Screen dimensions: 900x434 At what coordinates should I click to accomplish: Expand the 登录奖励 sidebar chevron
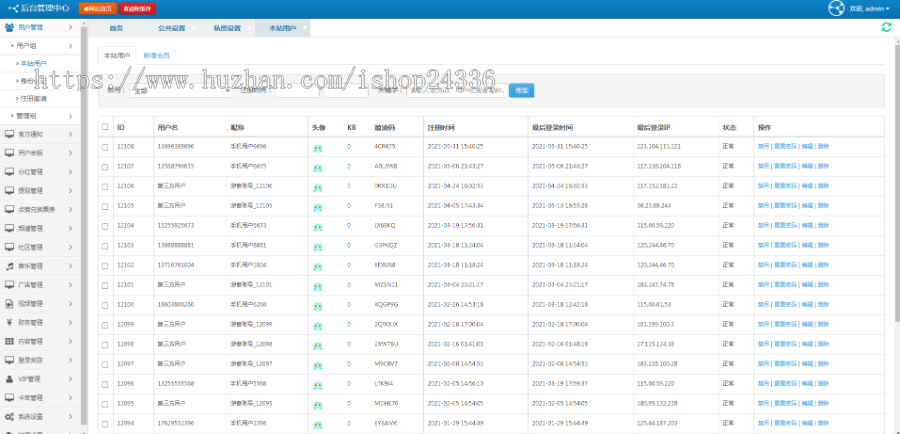pos(70,360)
